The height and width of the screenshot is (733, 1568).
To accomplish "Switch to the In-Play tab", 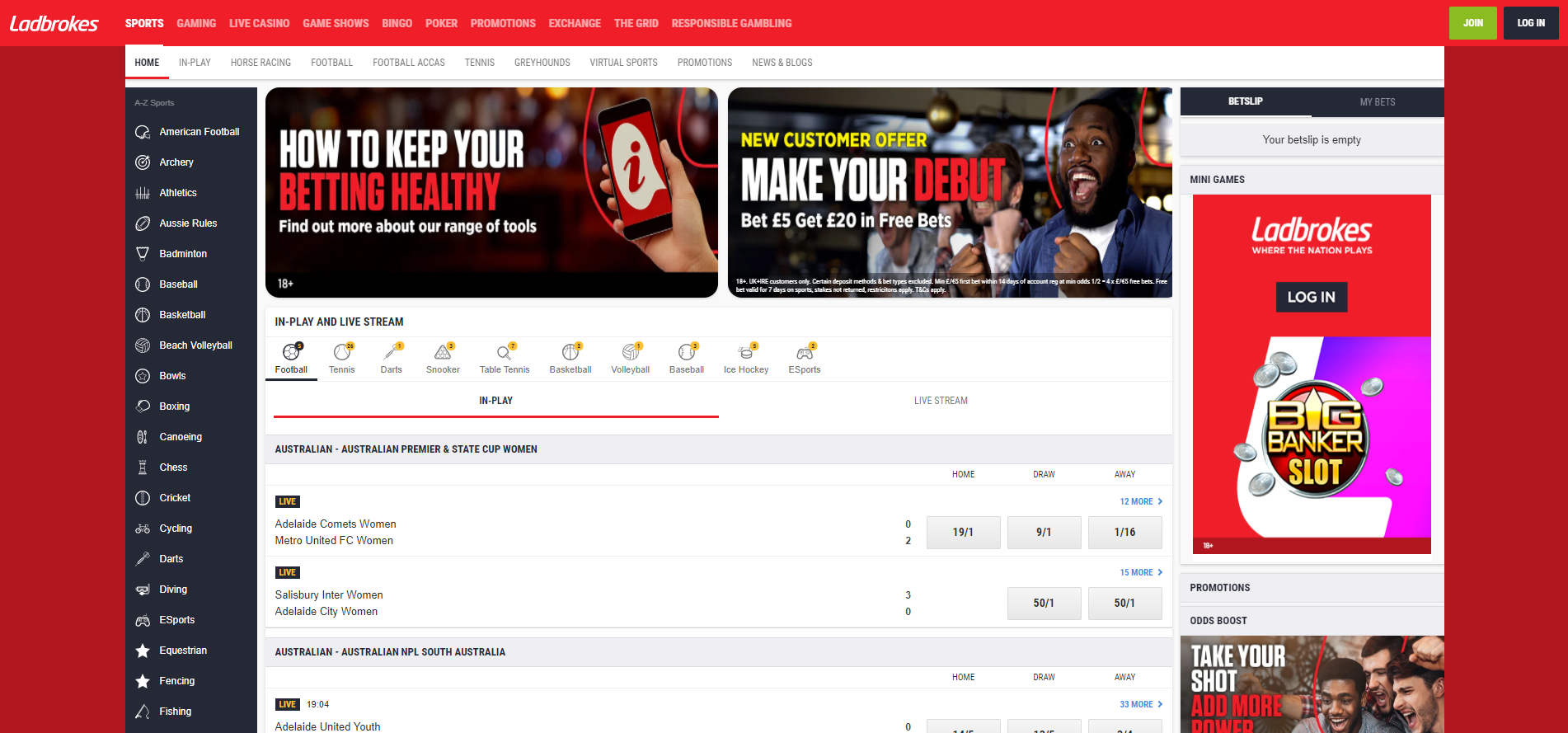I will point(495,401).
